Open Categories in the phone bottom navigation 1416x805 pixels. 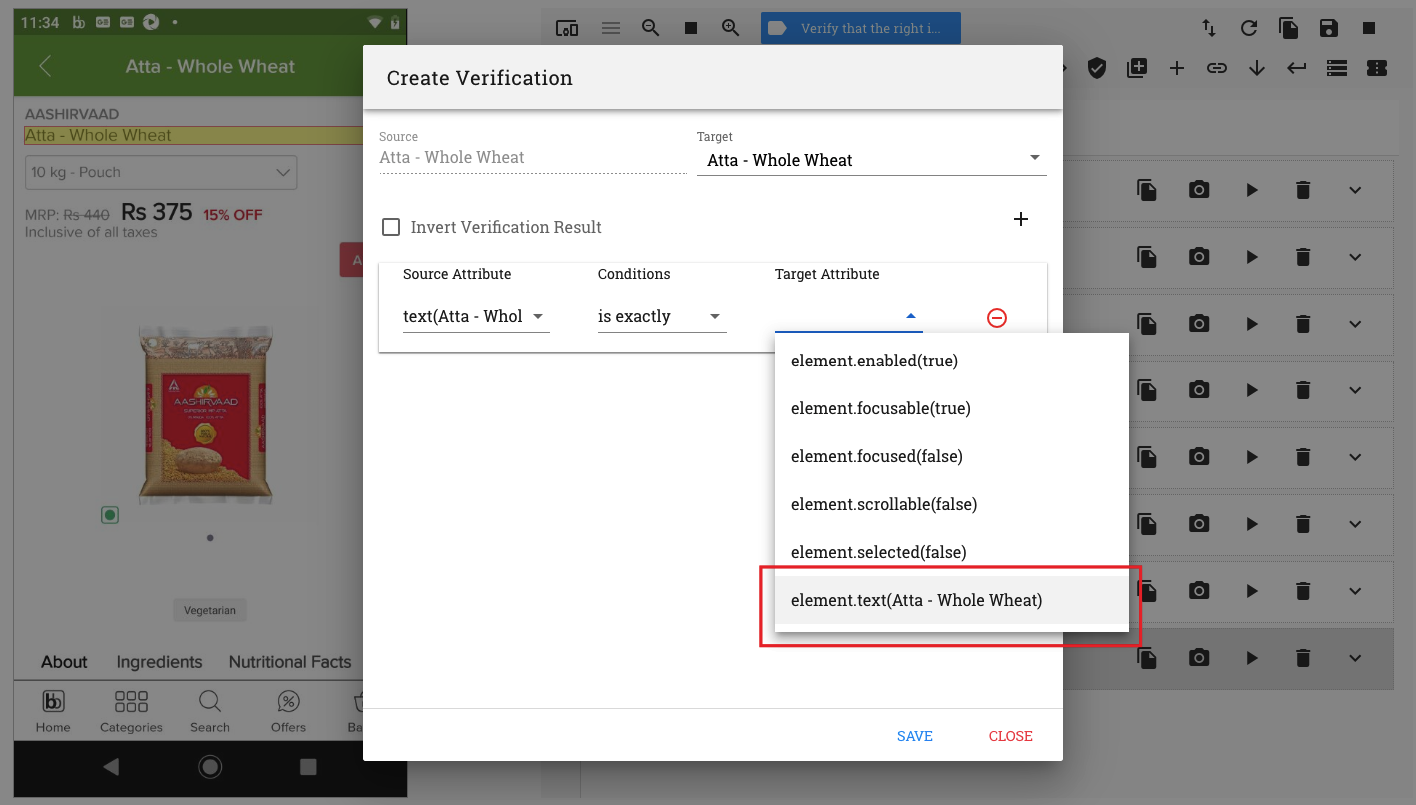point(131,711)
